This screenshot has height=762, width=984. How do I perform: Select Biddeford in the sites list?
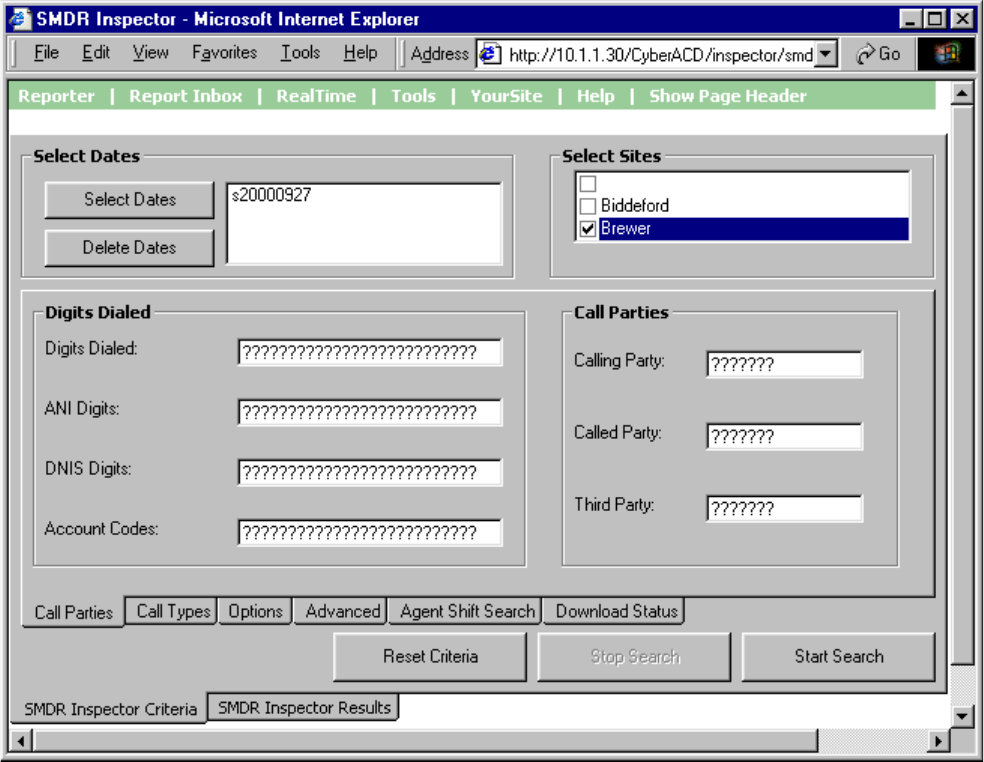[634, 206]
